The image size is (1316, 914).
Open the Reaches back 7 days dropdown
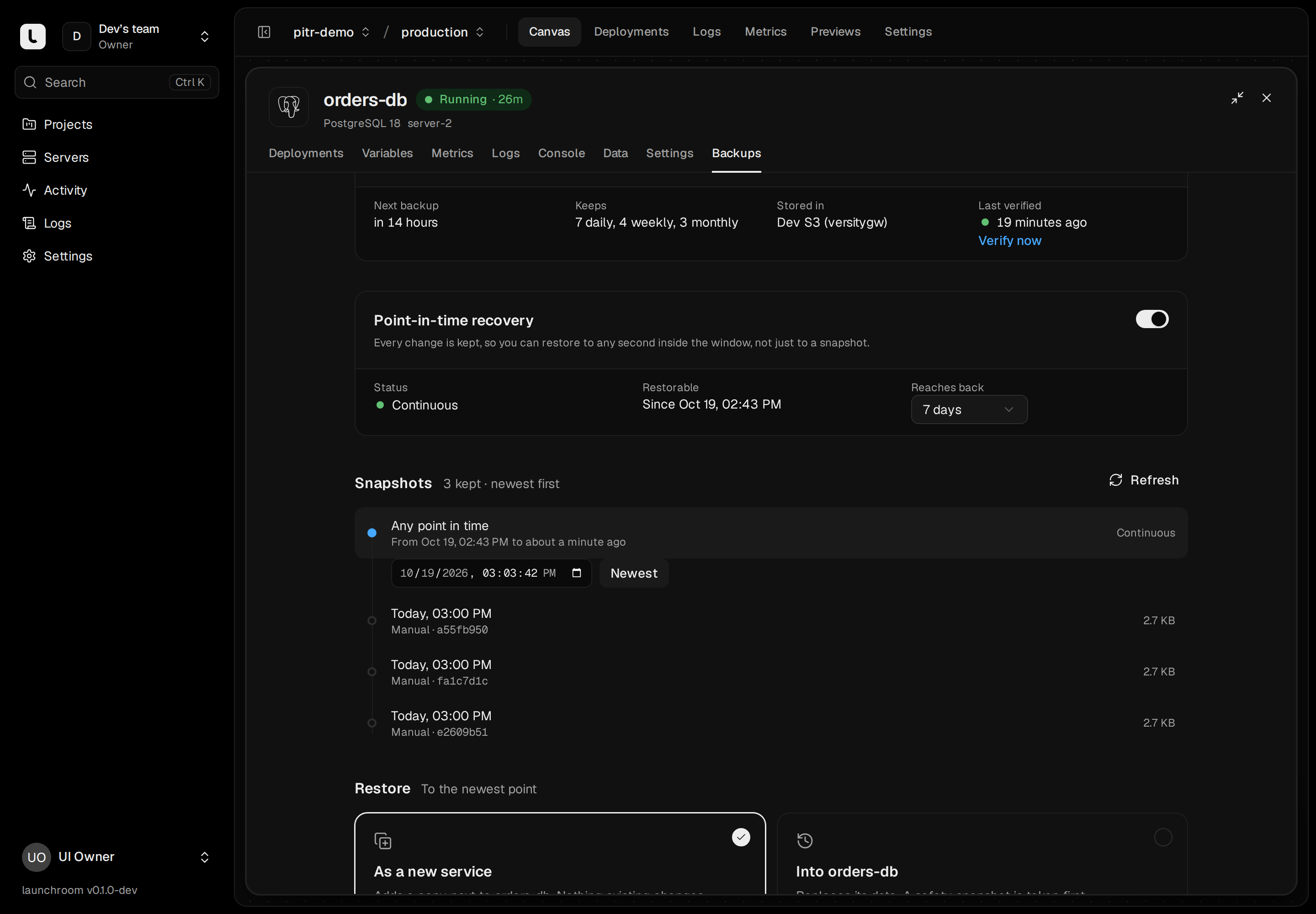tap(969, 410)
